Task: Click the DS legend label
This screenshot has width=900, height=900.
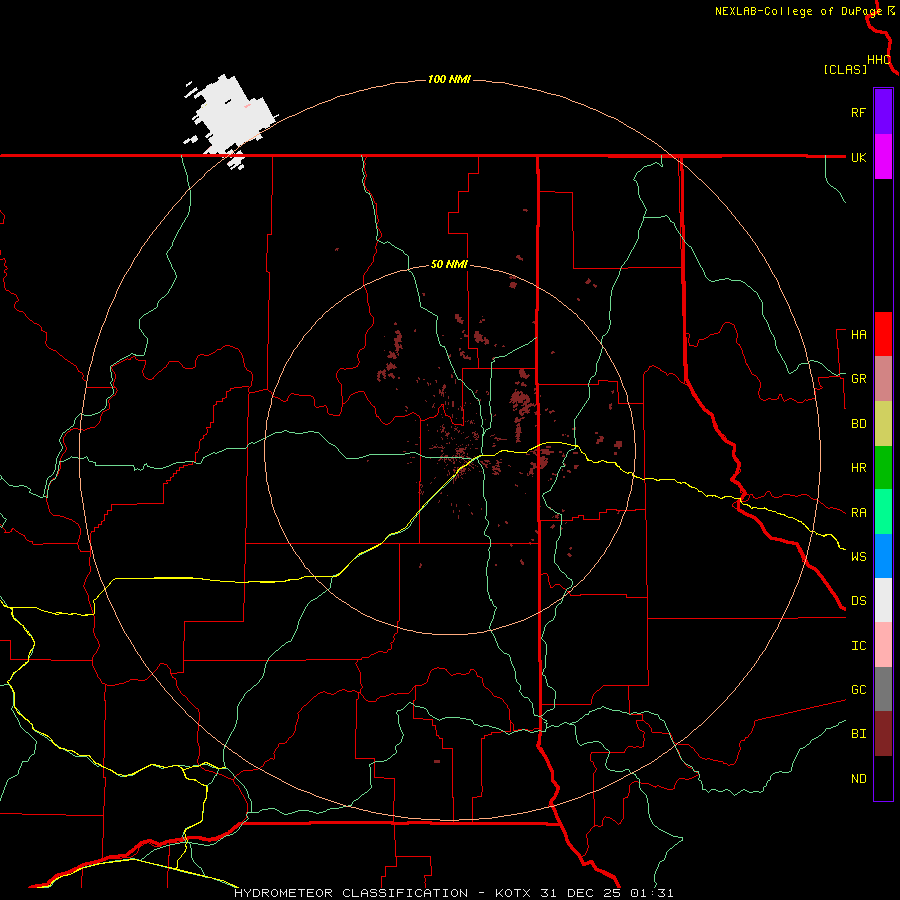Action: coord(858,601)
